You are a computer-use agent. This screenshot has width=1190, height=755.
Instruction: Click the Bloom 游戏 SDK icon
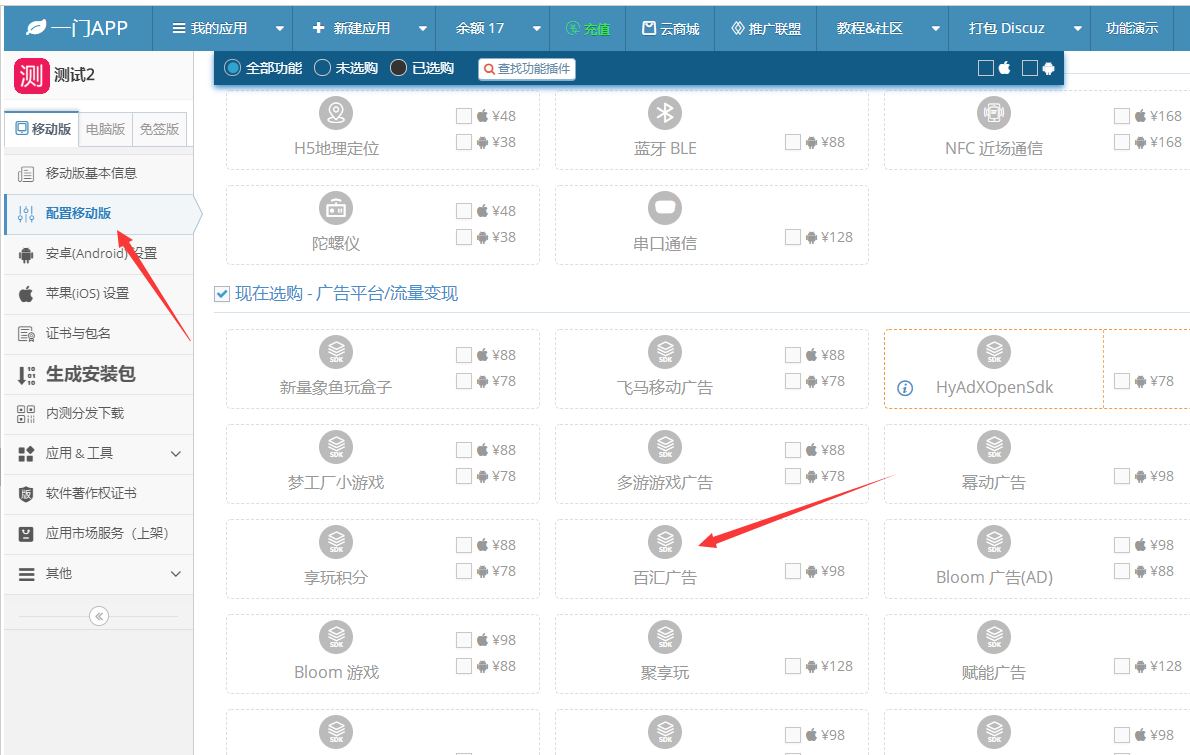[x=335, y=637]
